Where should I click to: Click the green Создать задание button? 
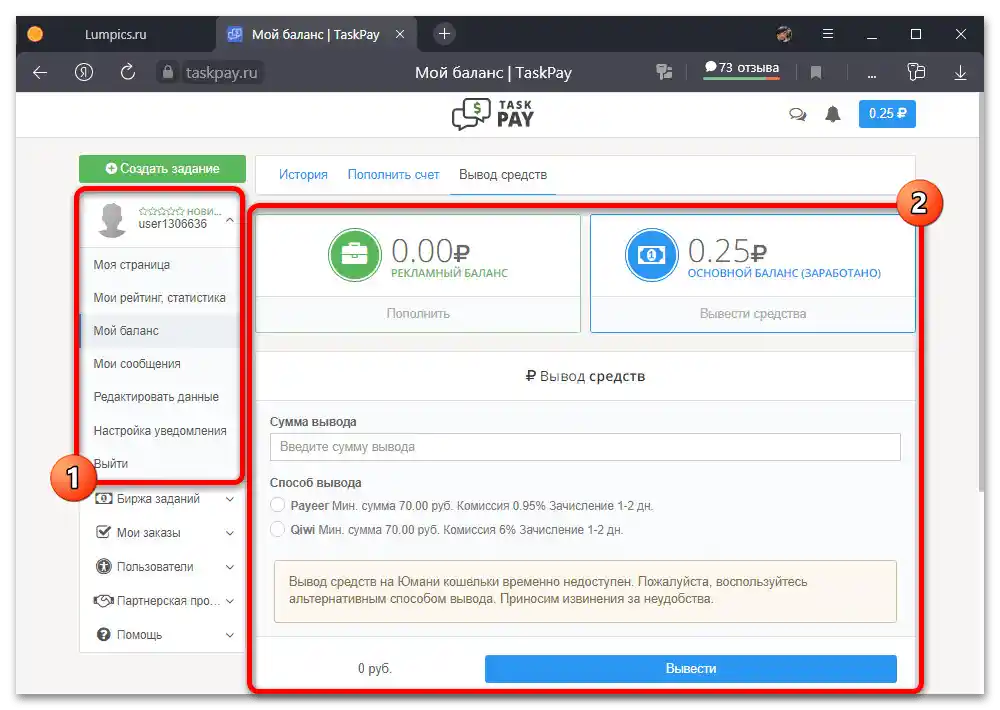click(x=162, y=168)
